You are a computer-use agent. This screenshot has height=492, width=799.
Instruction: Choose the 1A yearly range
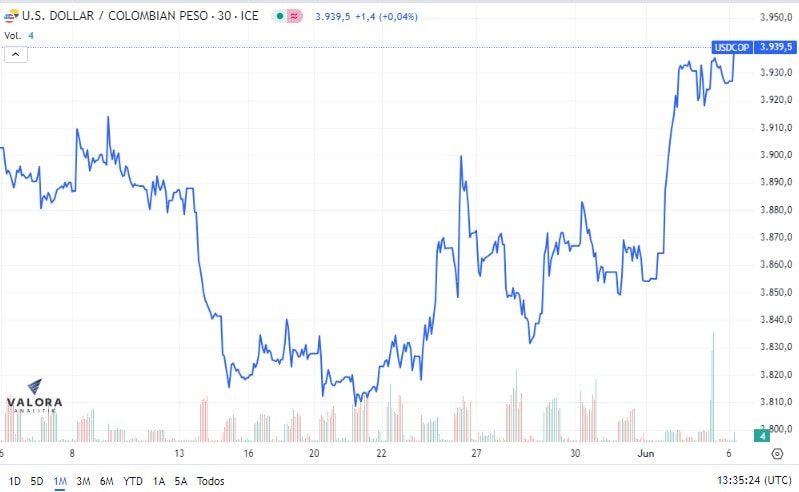(158, 481)
